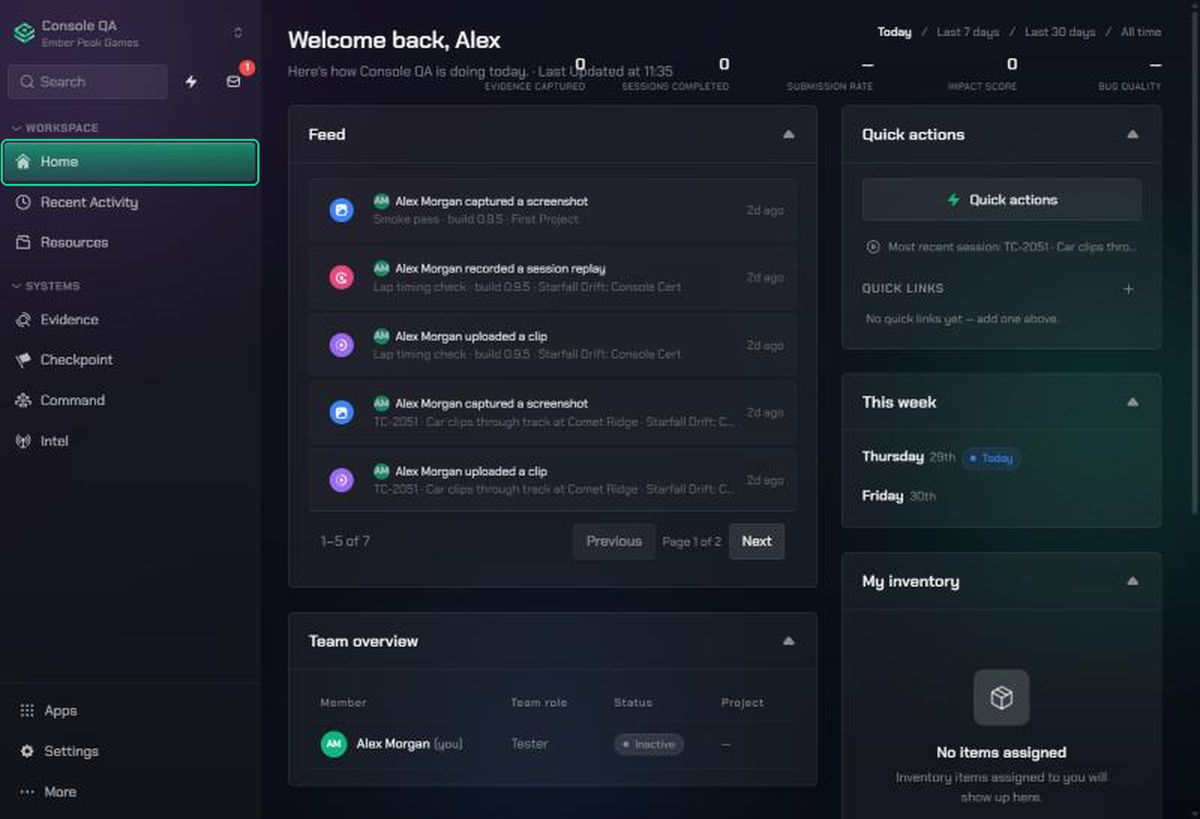
Task: Click the clip icon for the TC-2051 clip entry
Action: coord(341,480)
